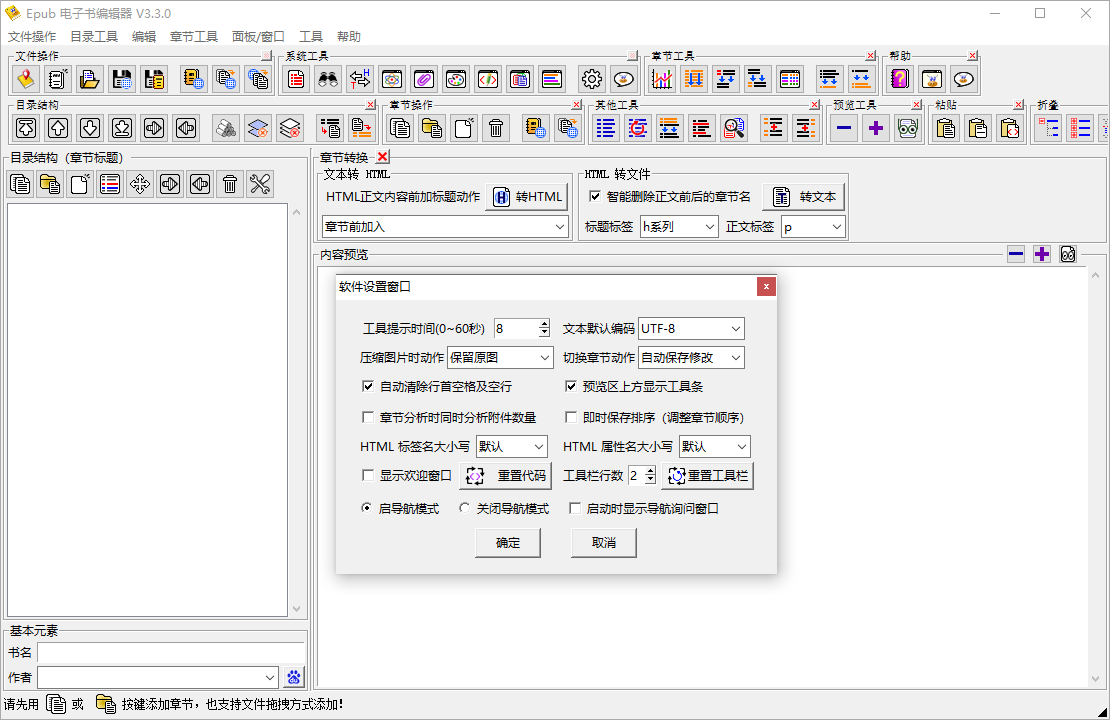Click the line-chart analysis icon in 章节工具
The image size is (1110, 720).
point(662,79)
